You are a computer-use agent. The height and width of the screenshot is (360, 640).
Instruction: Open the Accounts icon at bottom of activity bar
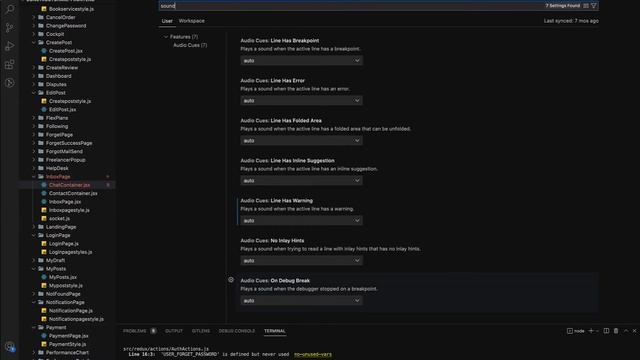click(x=9, y=347)
